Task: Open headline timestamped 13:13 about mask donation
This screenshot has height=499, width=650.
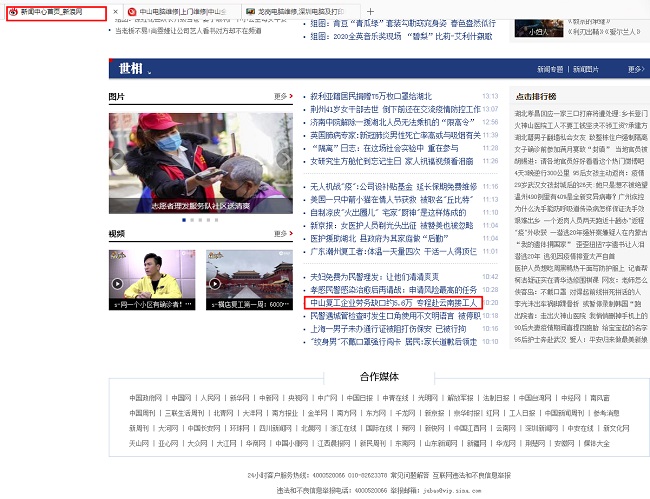Action: pos(371,96)
